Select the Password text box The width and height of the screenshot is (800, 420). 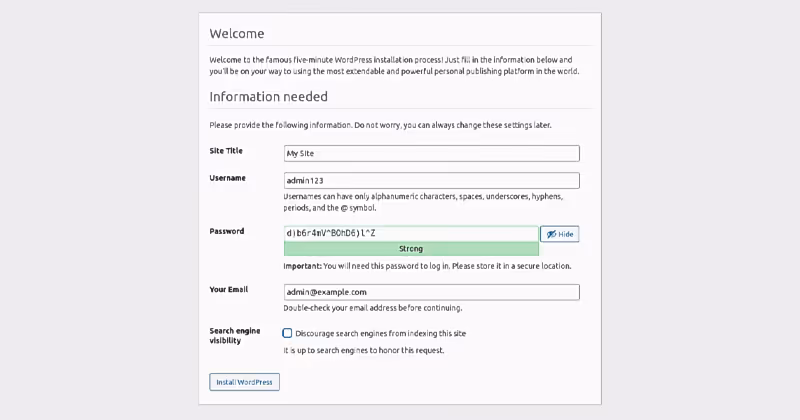click(x=410, y=234)
